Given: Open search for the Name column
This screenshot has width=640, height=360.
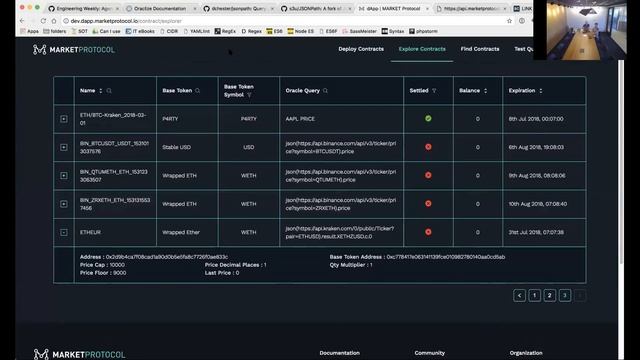Looking at the screenshot, I should [x=109, y=91].
